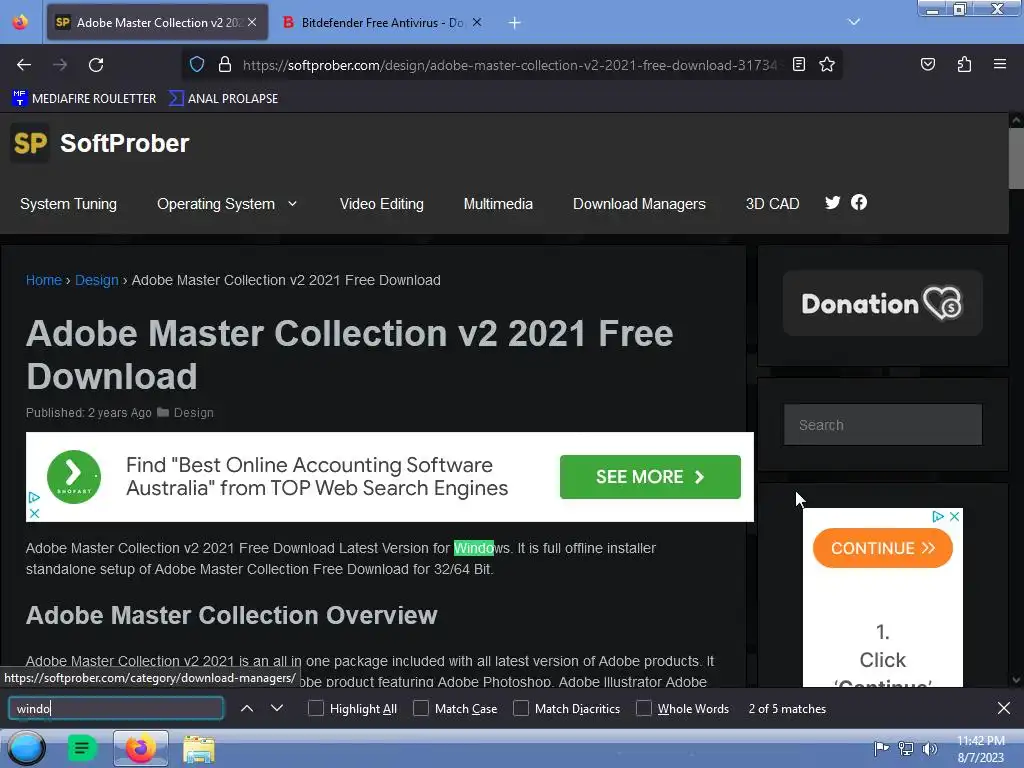
Task: Click the 'Adobe Master Collection Overview' heading
Action: pyautogui.click(x=231, y=615)
